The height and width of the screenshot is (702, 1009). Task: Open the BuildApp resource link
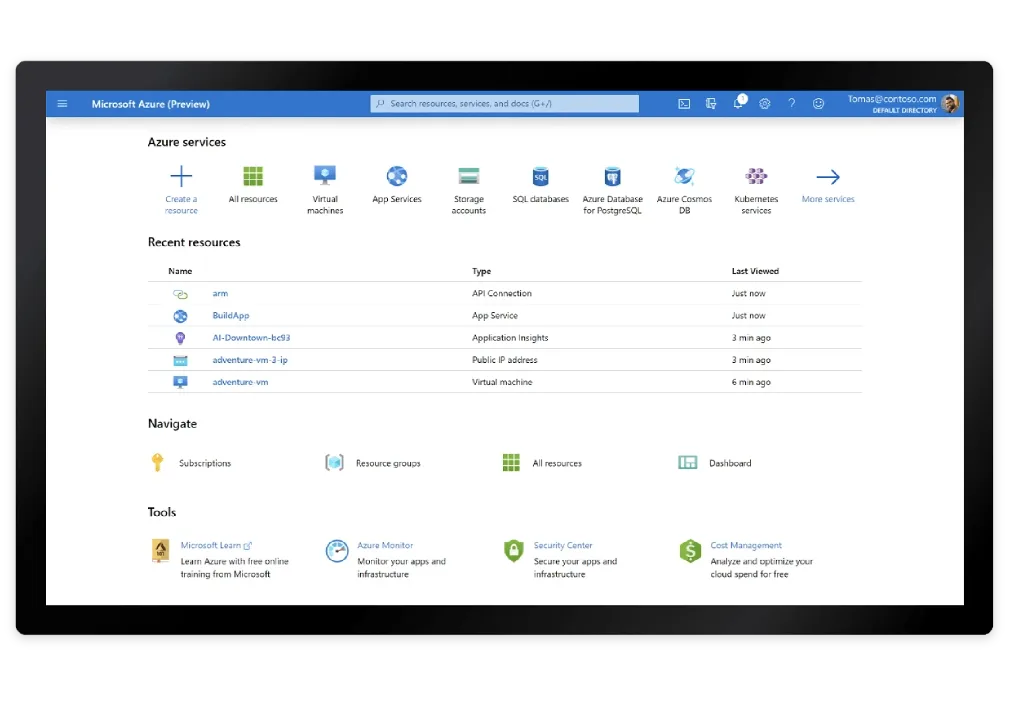[x=230, y=316]
